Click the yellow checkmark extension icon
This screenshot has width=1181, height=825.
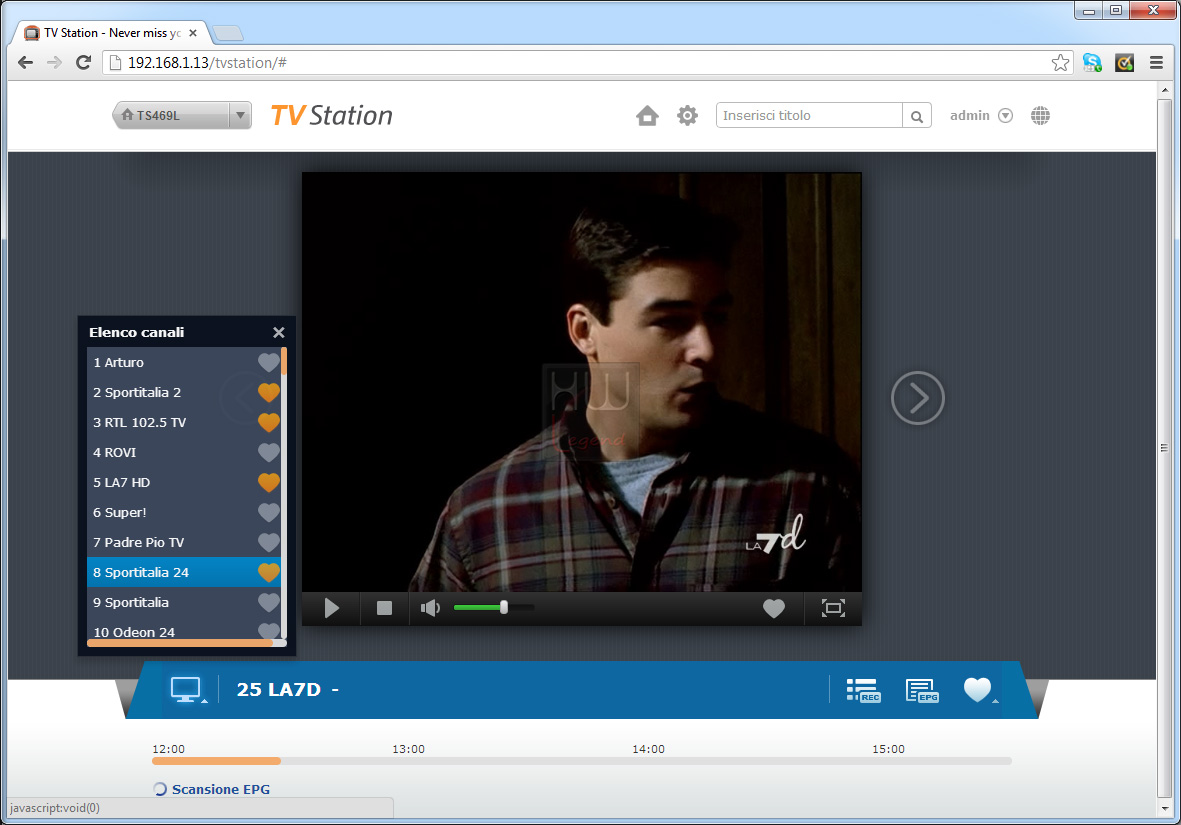(x=1125, y=63)
